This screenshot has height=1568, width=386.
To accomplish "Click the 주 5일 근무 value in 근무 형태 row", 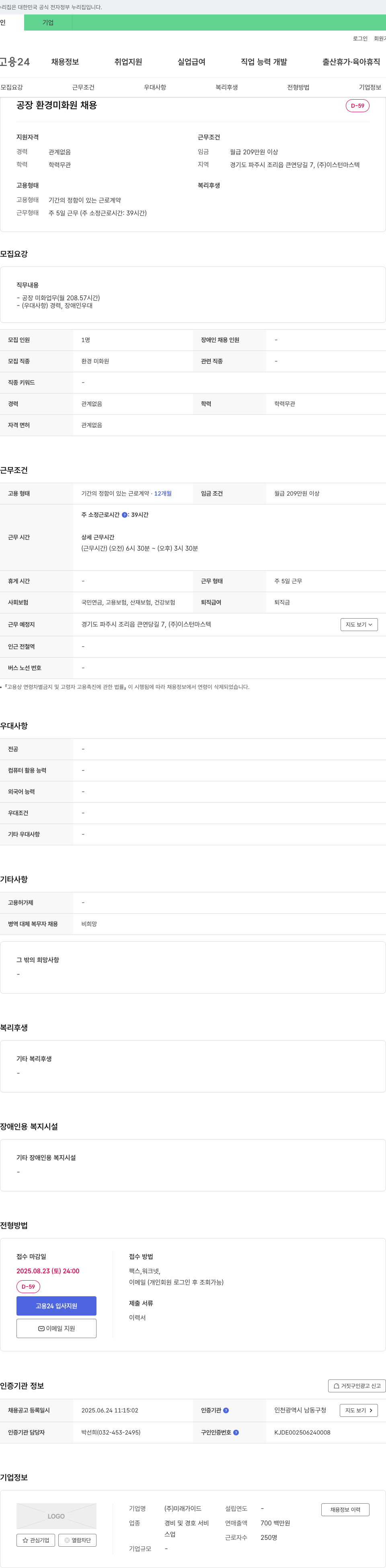I will [288, 581].
